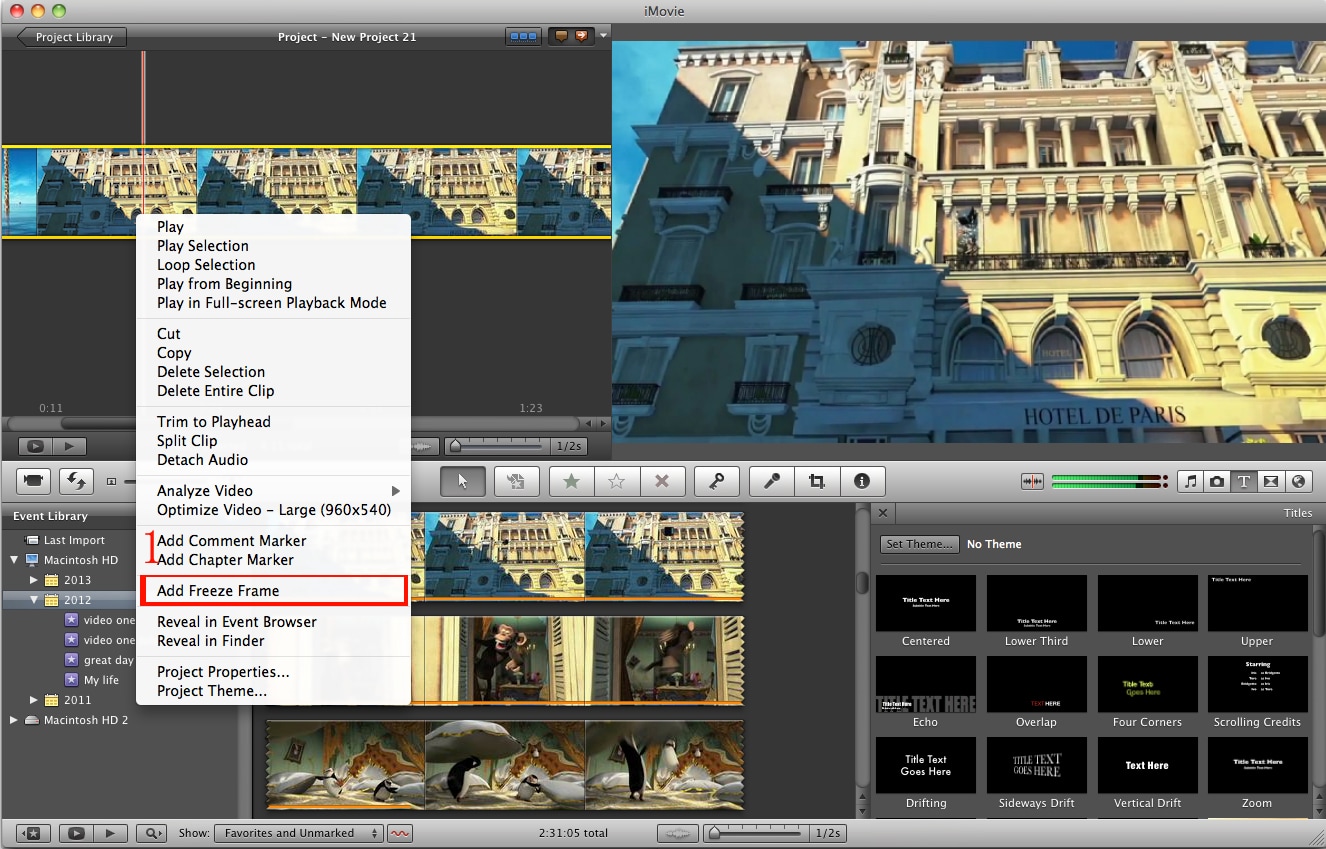The width and height of the screenshot is (1326, 849).
Task: Choose Reveal in Finder menu item
Action: point(211,641)
